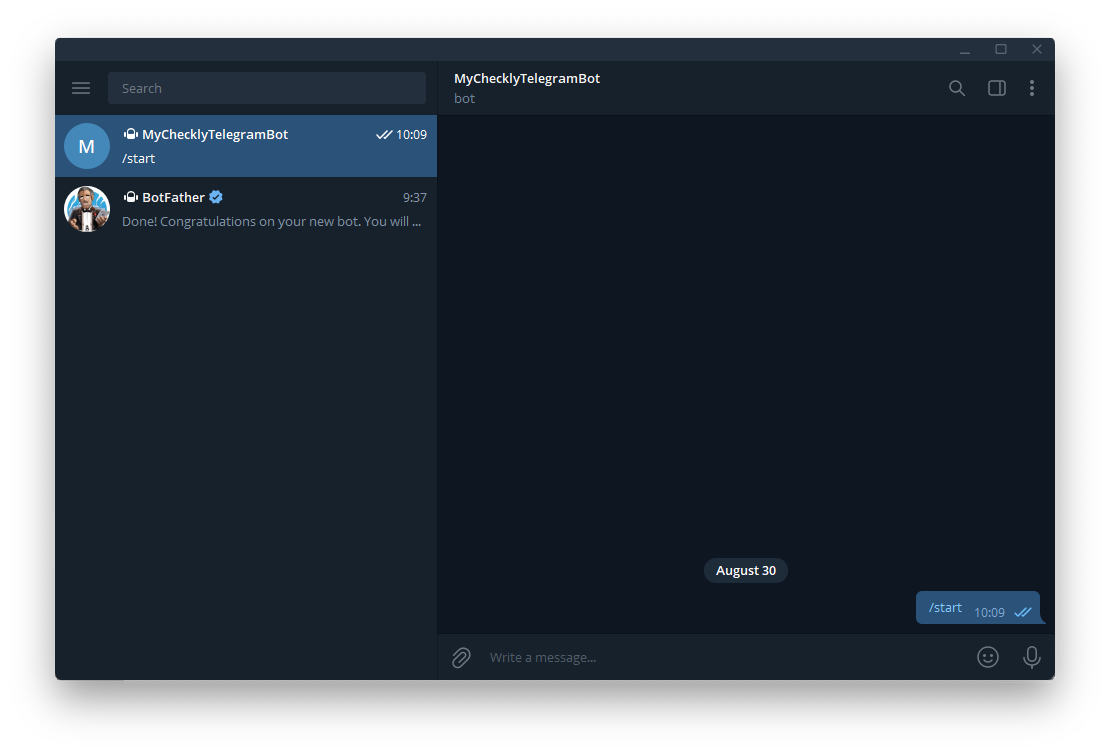Open the MyChecklyTelegramBot chat
This screenshot has width=1110, height=754.
coord(246,145)
